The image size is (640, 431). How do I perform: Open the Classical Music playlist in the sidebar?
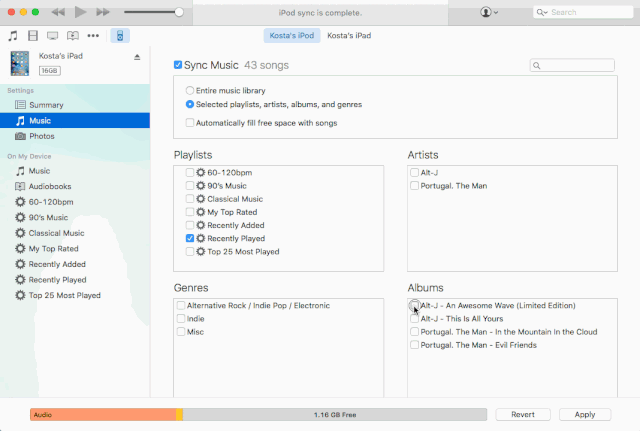tap(75, 233)
